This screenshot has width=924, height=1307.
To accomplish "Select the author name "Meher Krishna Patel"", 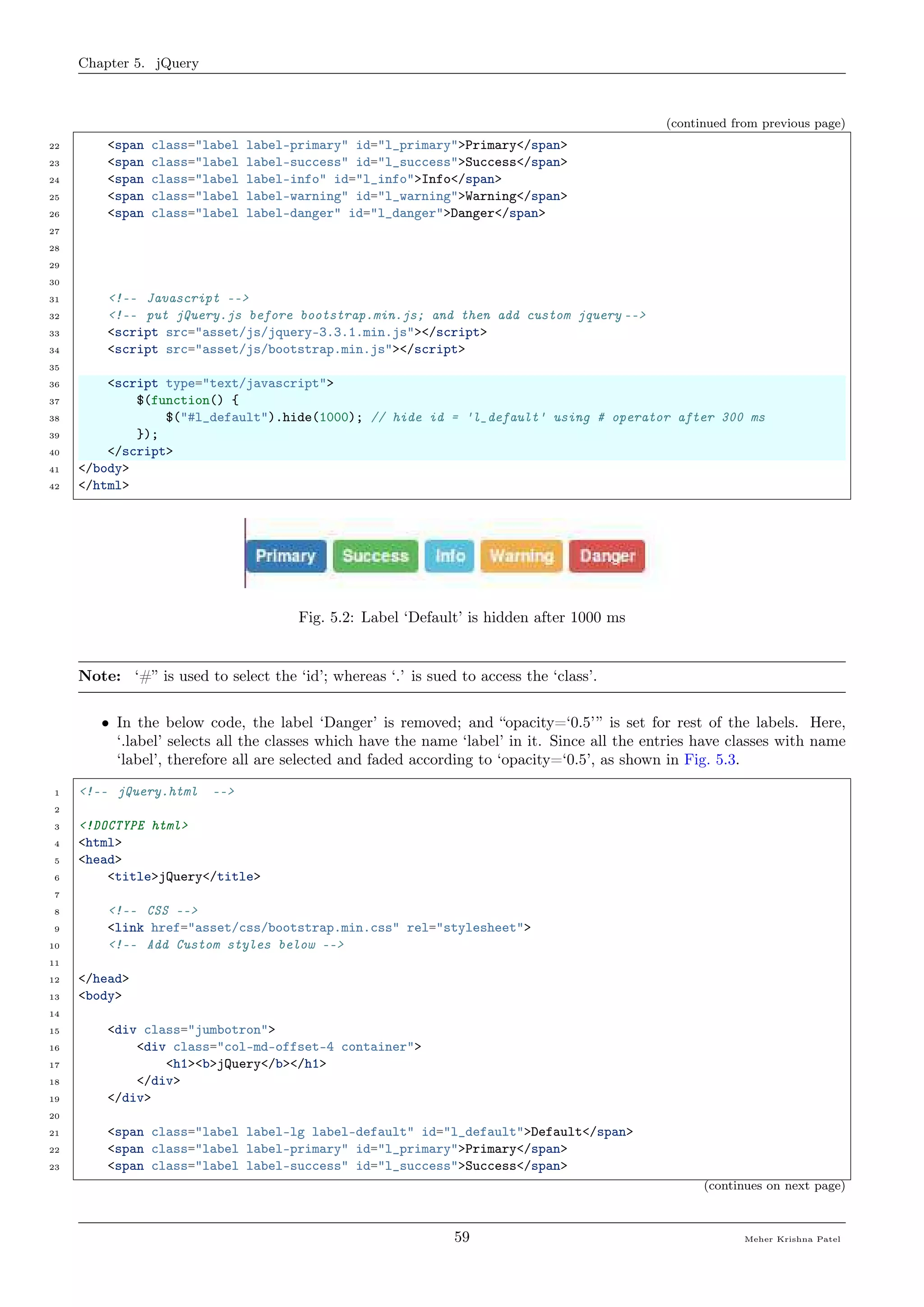I will pyautogui.click(x=792, y=1239).
